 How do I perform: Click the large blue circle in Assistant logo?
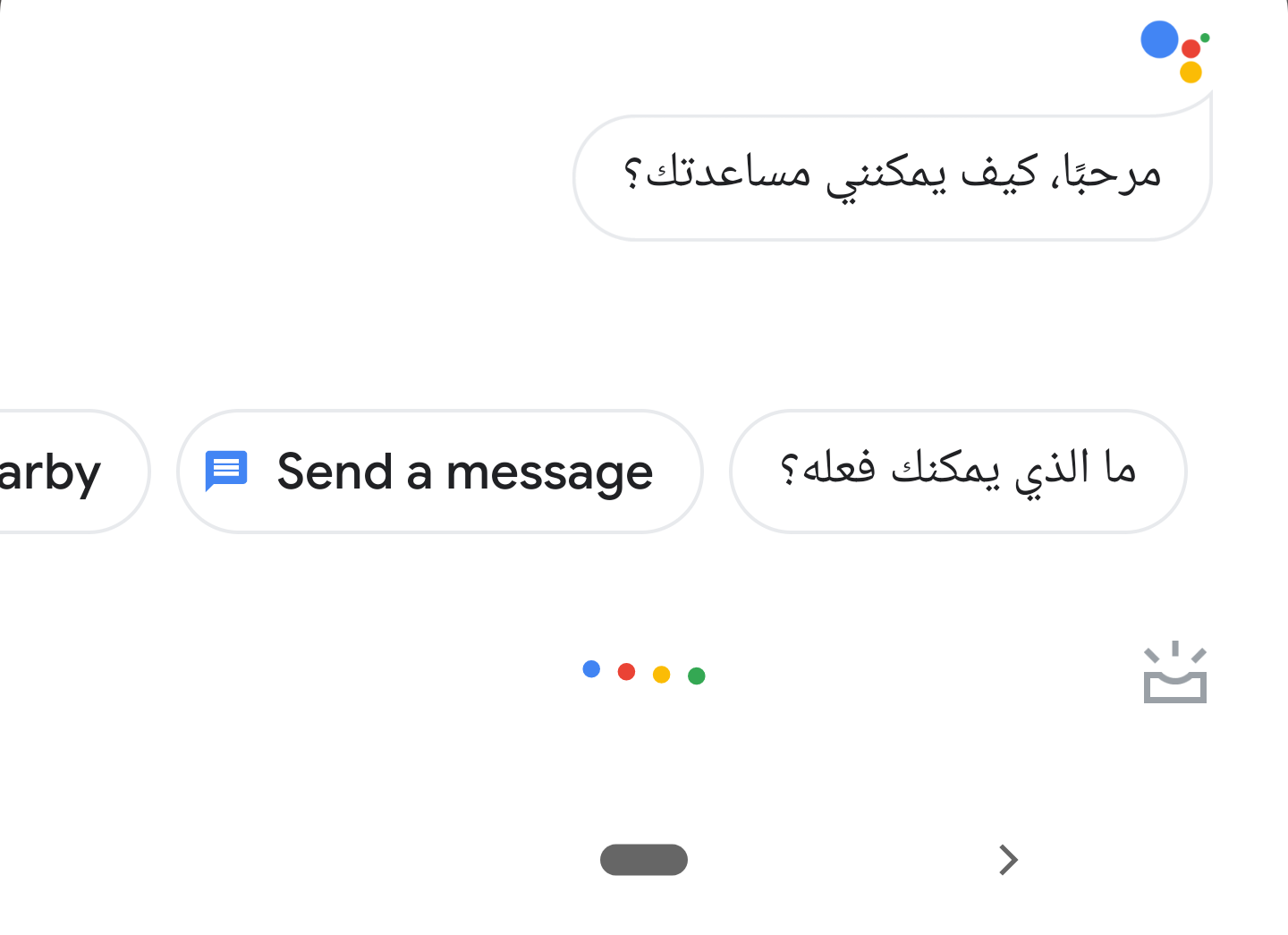pyautogui.click(x=1159, y=39)
